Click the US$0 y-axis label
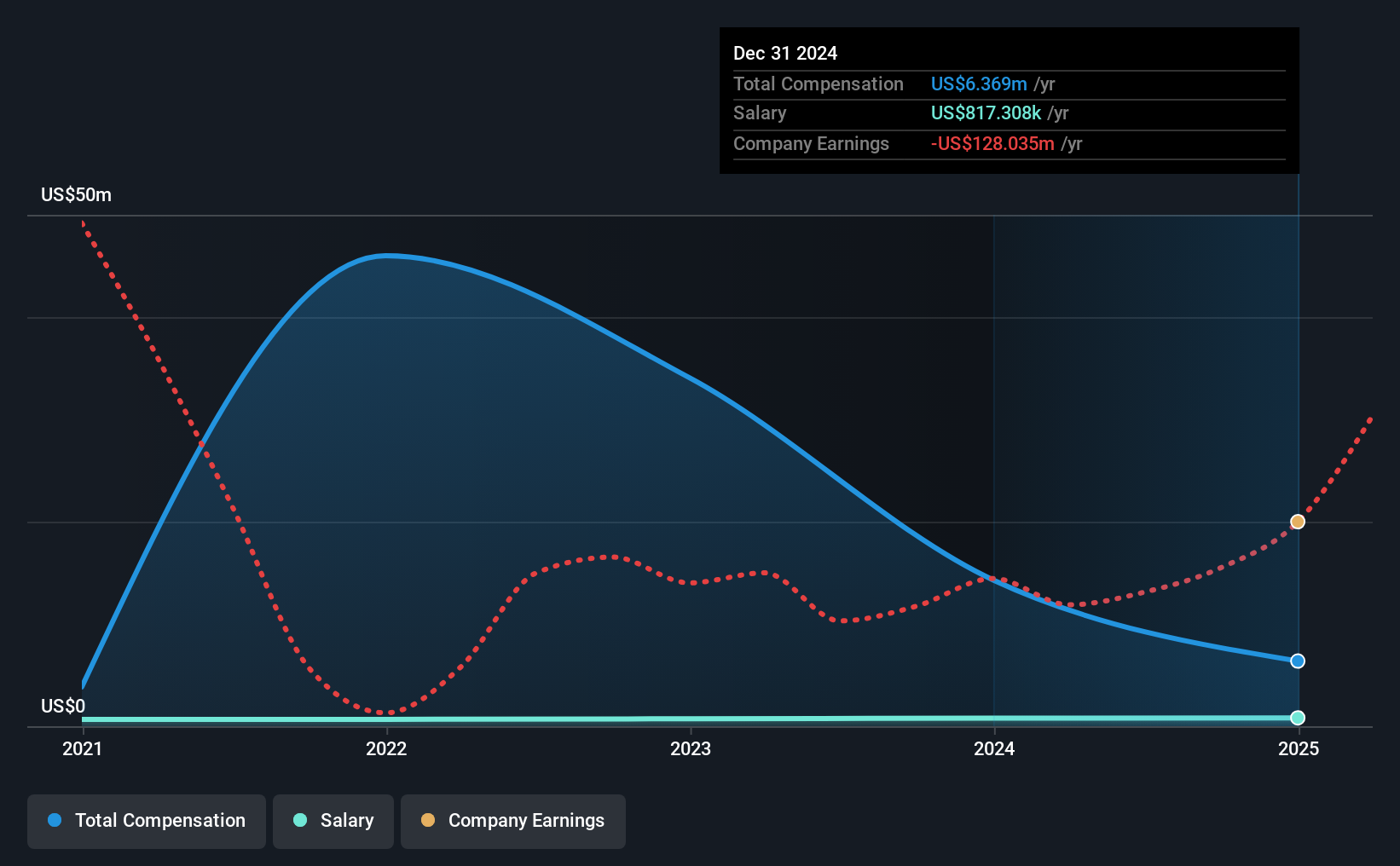The image size is (1400, 866). pyautogui.click(x=63, y=707)
